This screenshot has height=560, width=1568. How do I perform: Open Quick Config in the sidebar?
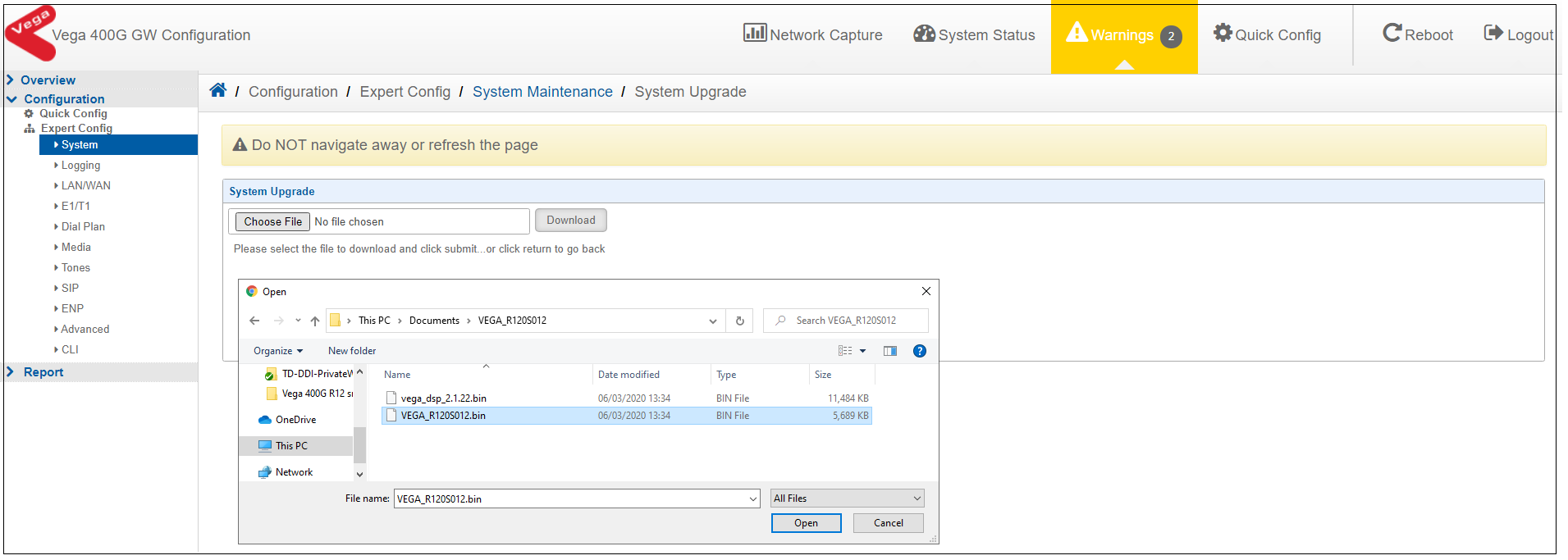[73, 114]
